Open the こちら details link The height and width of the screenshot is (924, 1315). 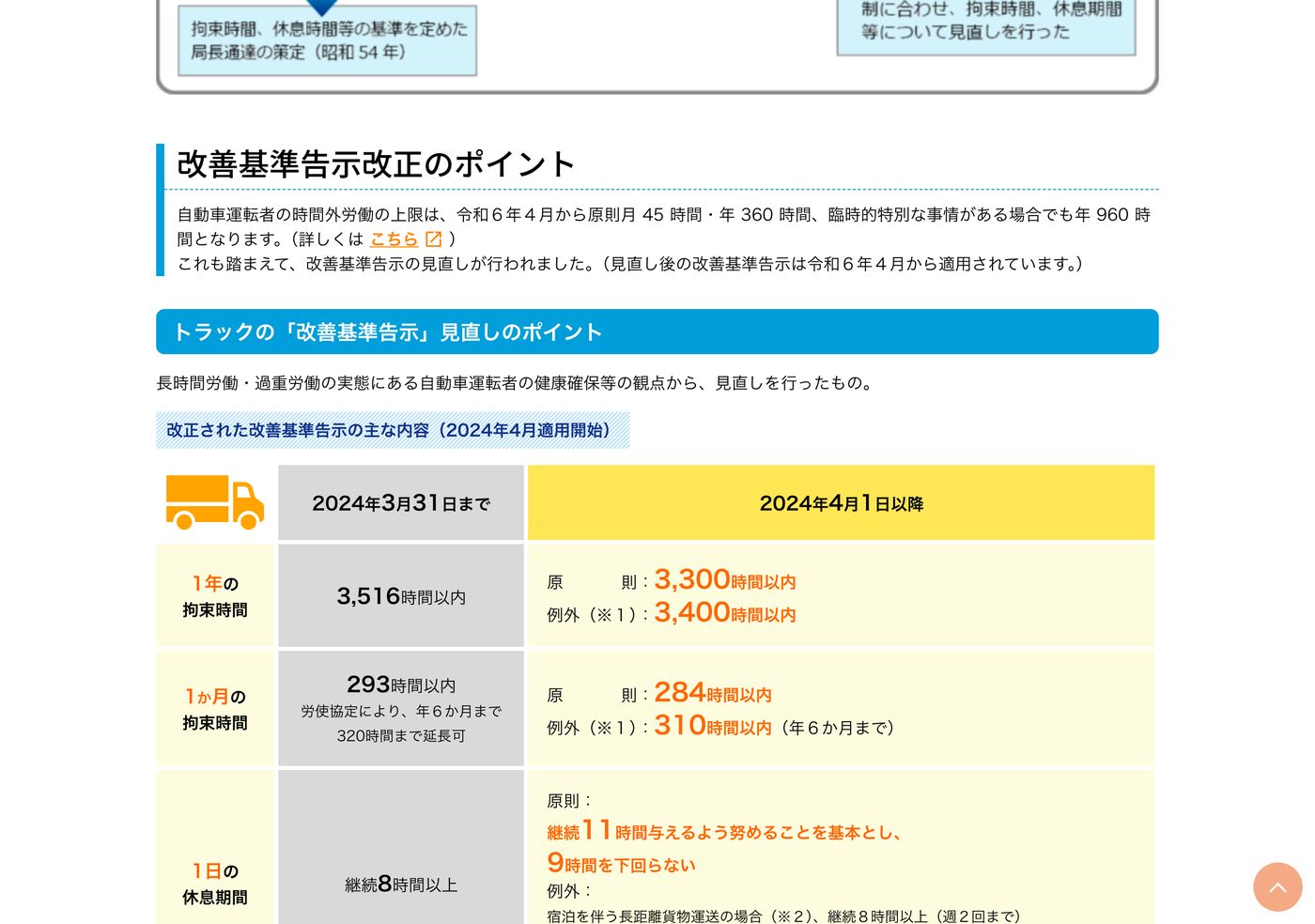click(x=394, y=239)
